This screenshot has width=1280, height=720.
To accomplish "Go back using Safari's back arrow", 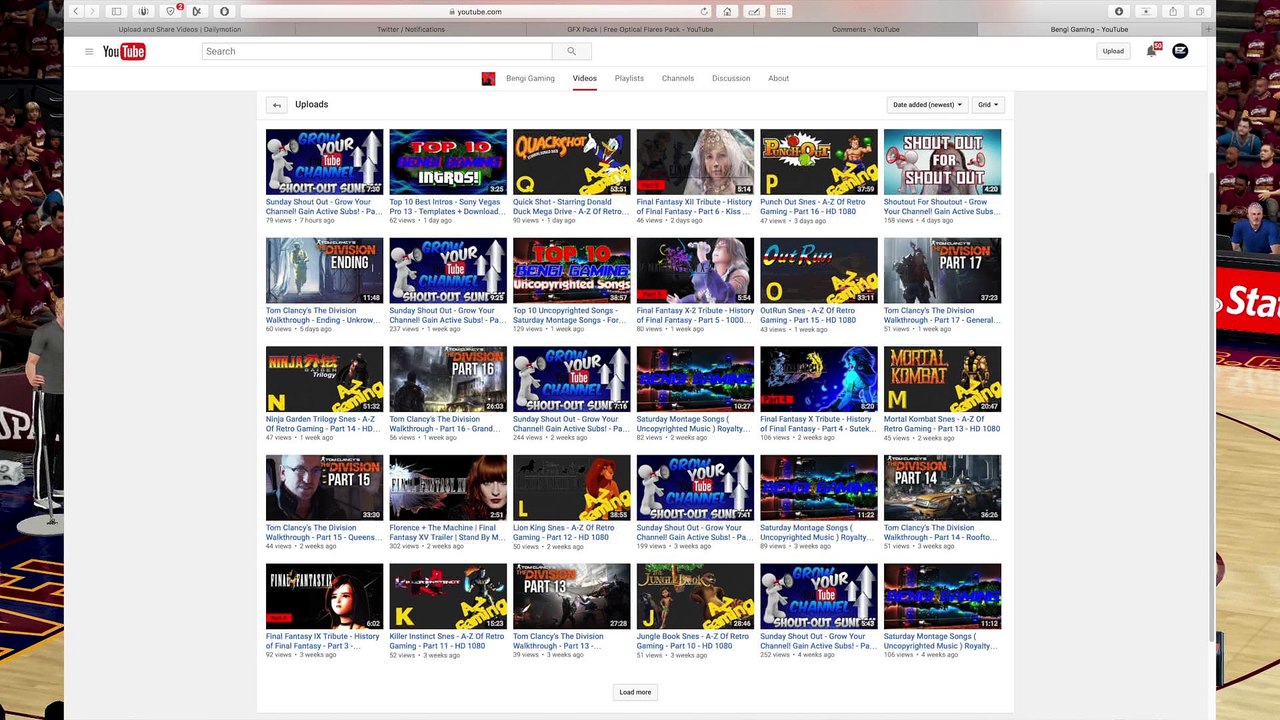I will 75,11.
